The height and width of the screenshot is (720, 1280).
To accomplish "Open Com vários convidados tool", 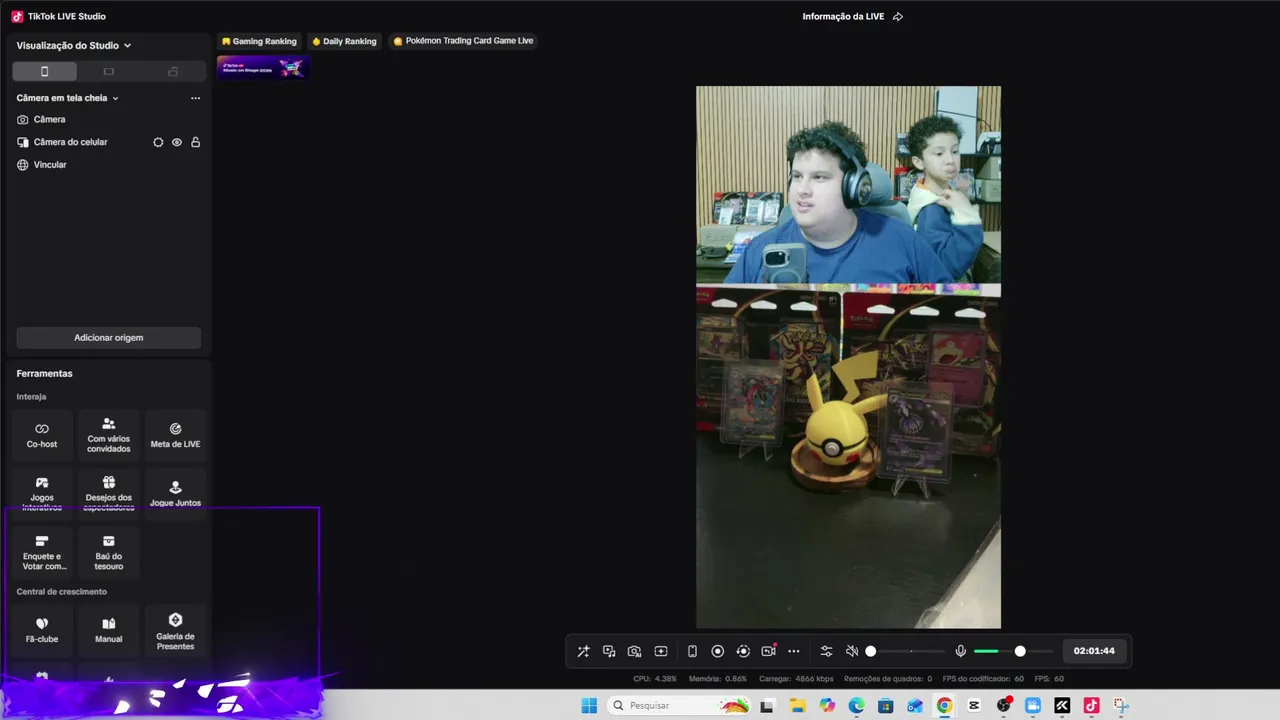I will (x=109, y=435).
